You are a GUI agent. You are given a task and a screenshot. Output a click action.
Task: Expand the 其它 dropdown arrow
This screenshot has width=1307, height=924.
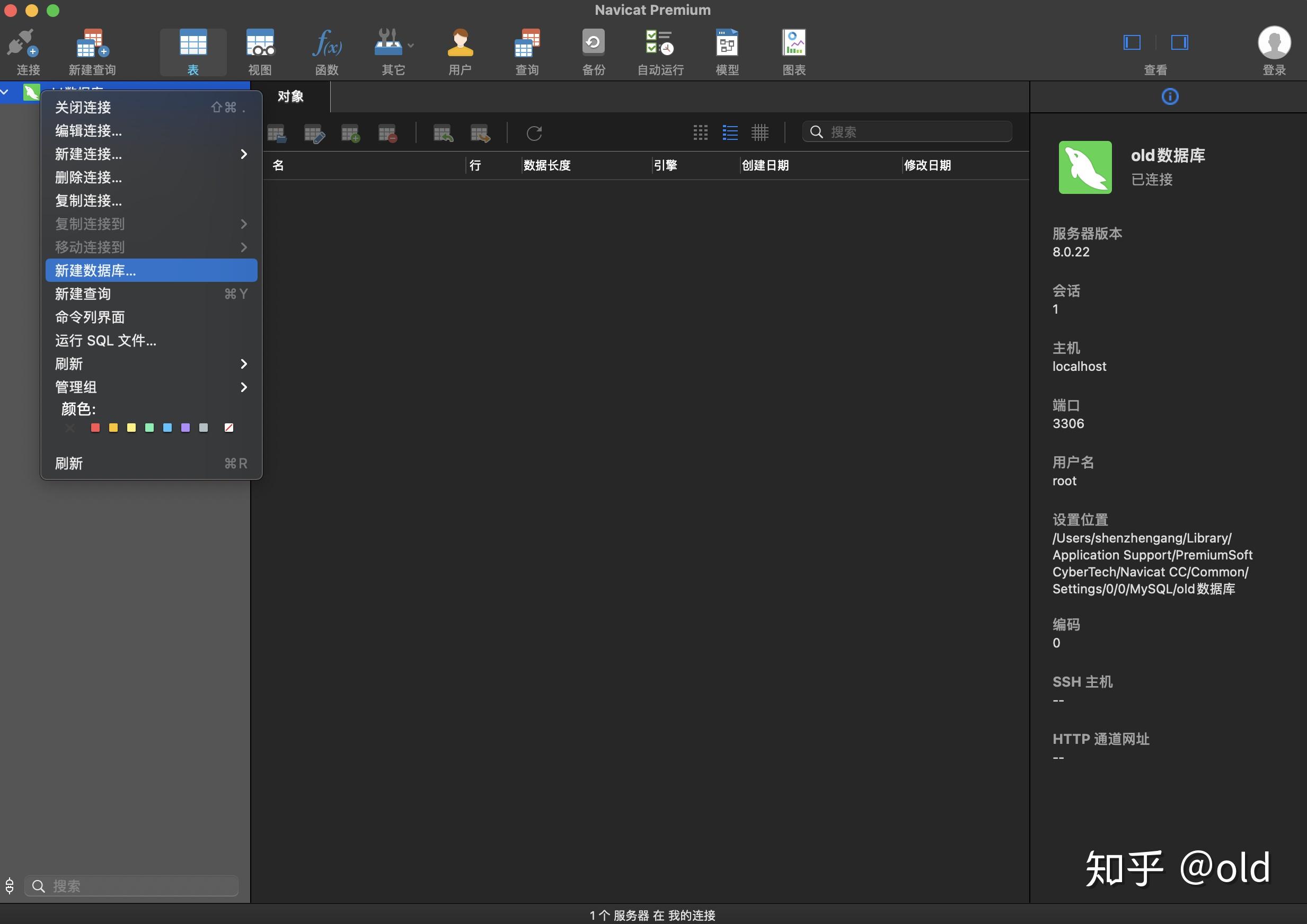[x=411, y=45]
